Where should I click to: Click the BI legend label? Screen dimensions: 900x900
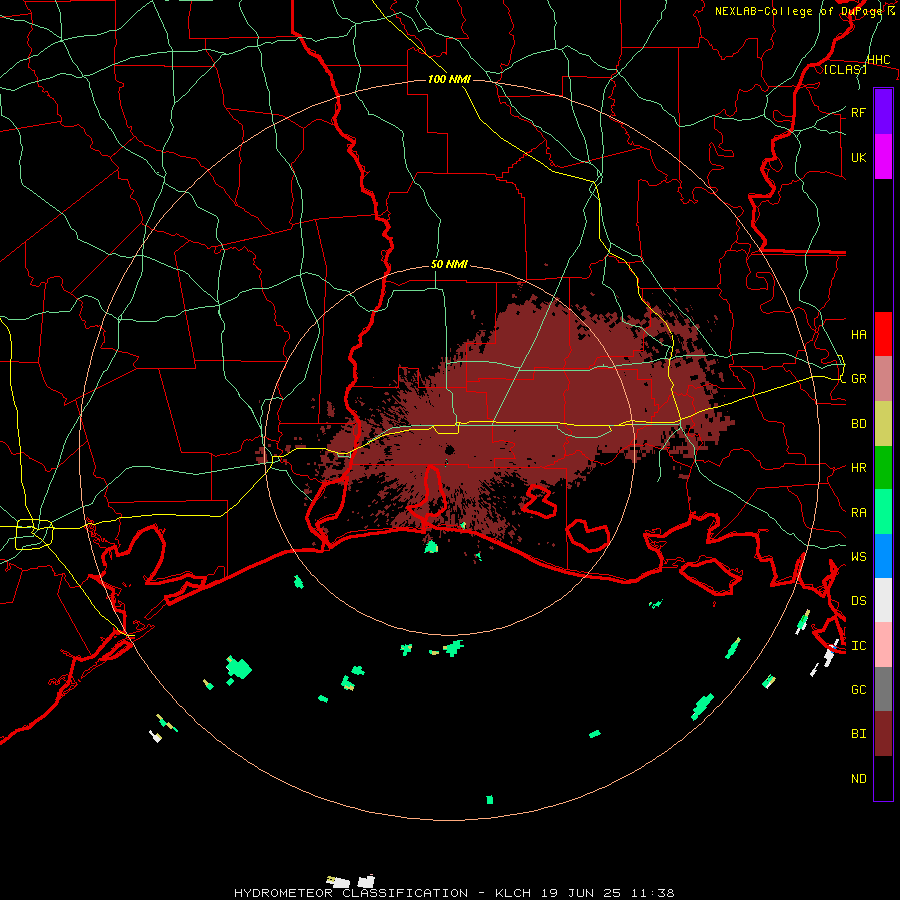pyautogui.click(x=858, y=734)
